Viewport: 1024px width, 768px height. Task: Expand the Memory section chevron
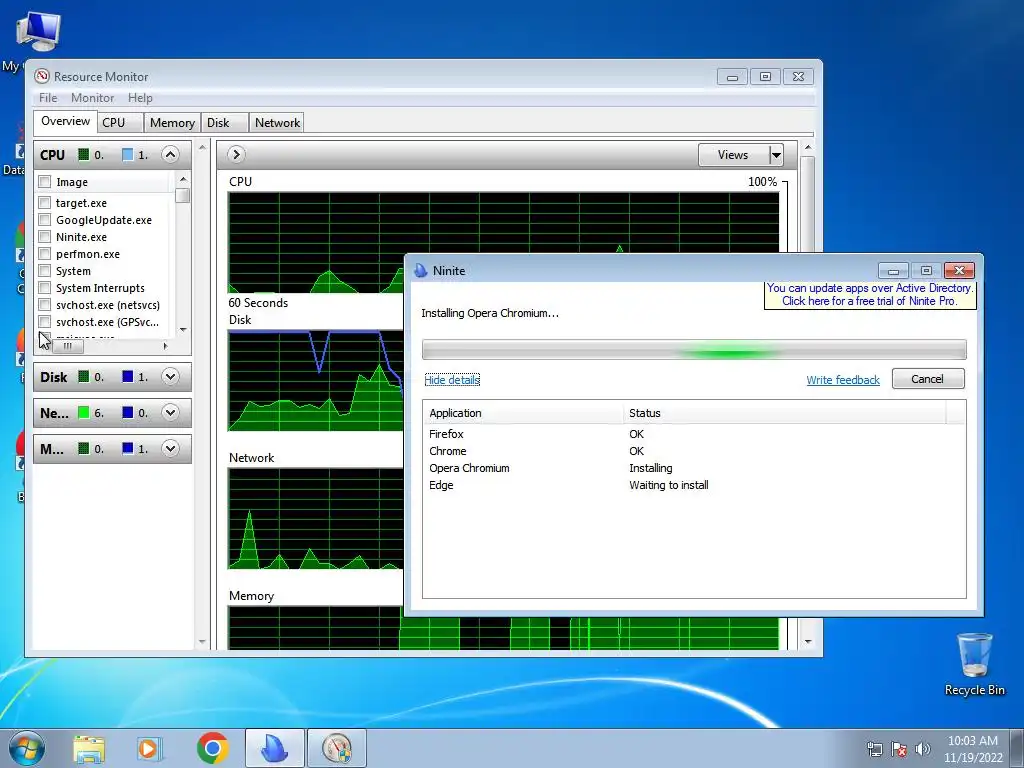(170, 449)
